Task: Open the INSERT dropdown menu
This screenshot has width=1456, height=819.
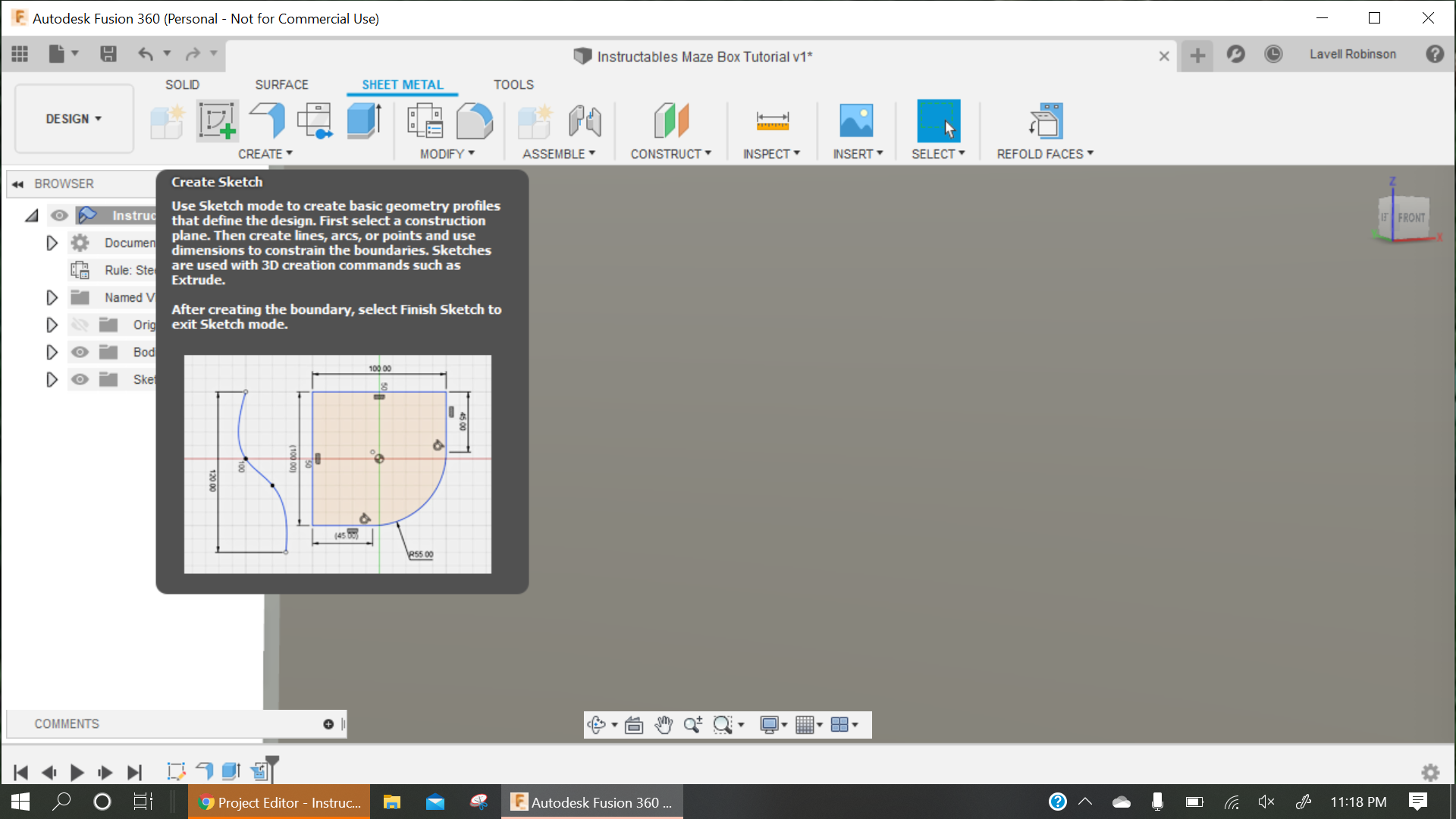Action: pos(858,154)
